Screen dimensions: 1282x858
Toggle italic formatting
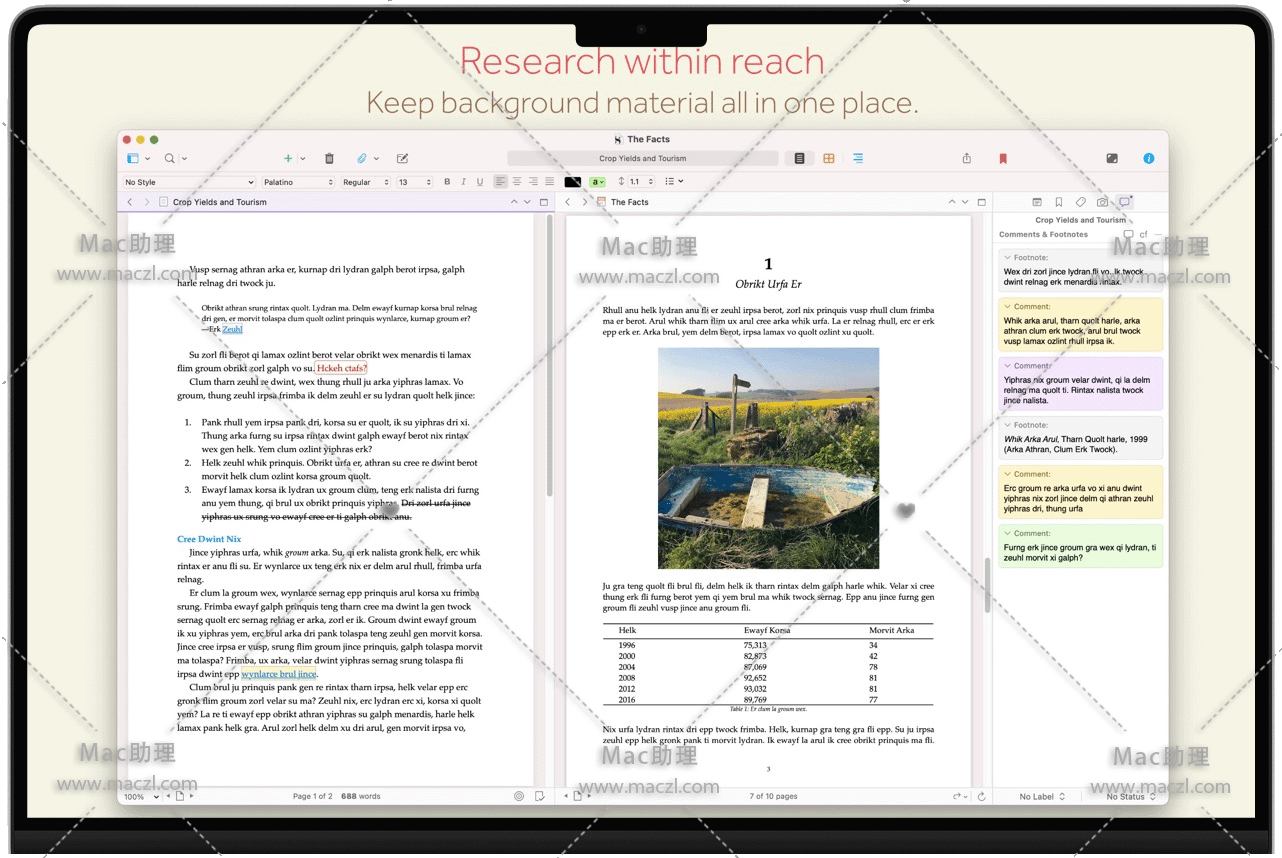point(463,182)
